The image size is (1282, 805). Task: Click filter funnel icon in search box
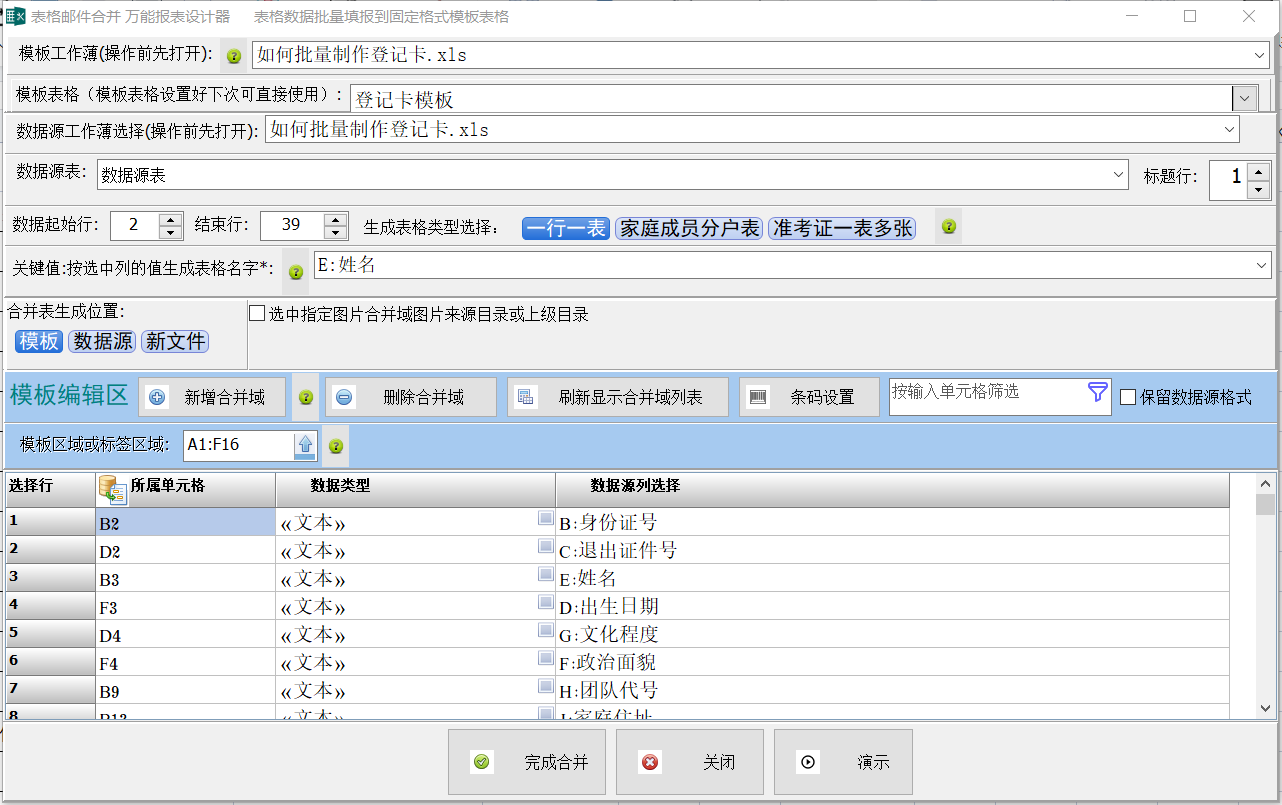tap(1098, 392)
